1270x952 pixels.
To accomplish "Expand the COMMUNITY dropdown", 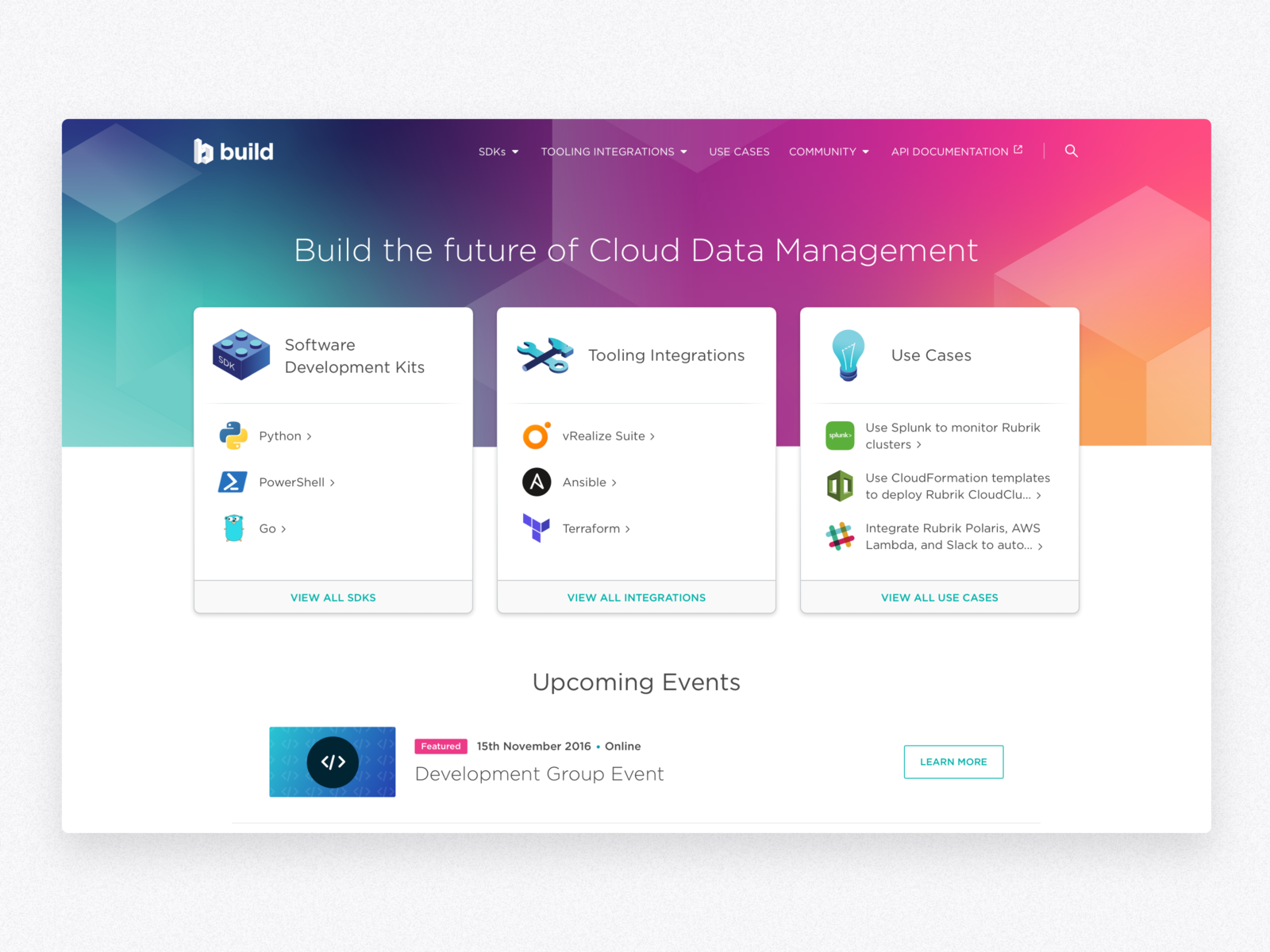I will click(829, 152).
